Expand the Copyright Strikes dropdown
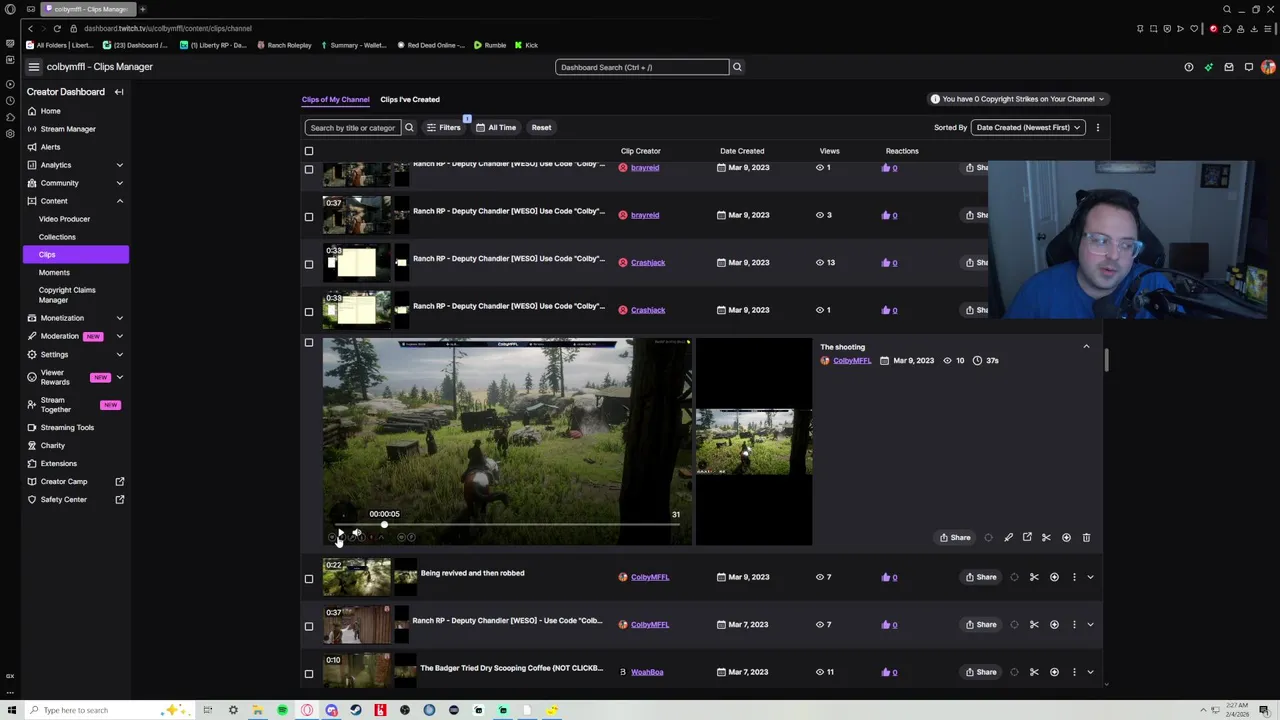This screenshot has height=720, width=1280. coord(1016,99)
